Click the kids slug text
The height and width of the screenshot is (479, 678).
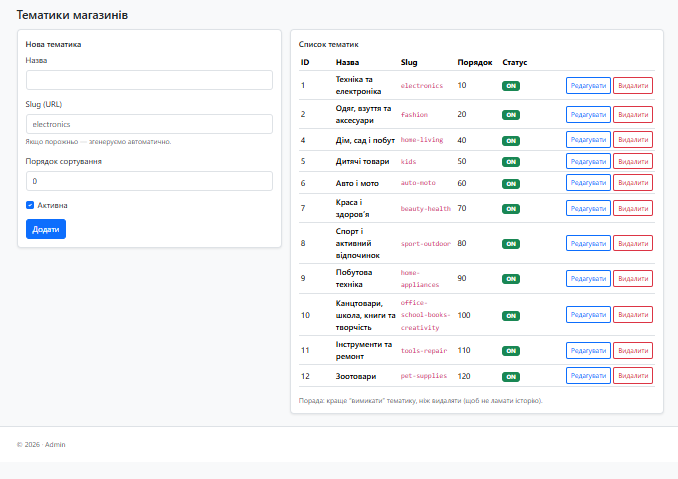(408, 161)
